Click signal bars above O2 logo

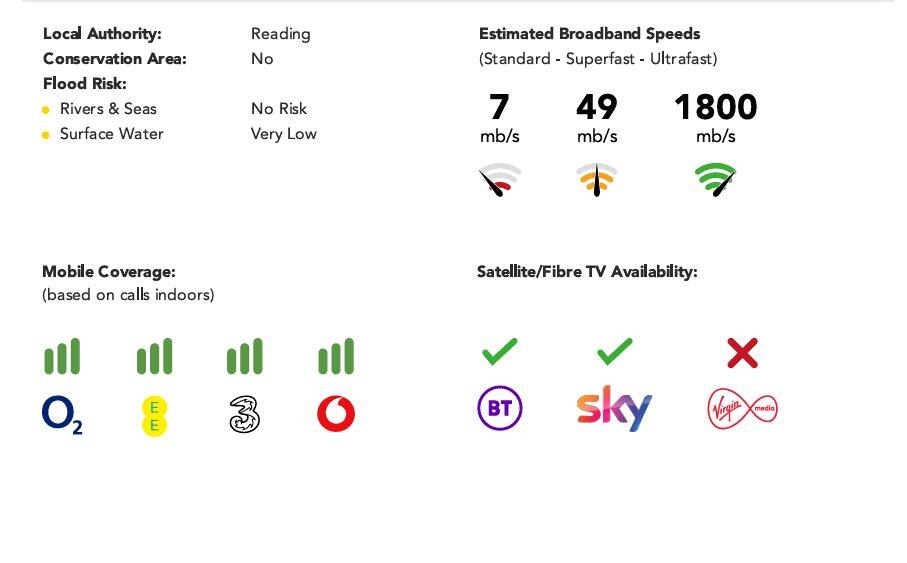coord(62,357)
